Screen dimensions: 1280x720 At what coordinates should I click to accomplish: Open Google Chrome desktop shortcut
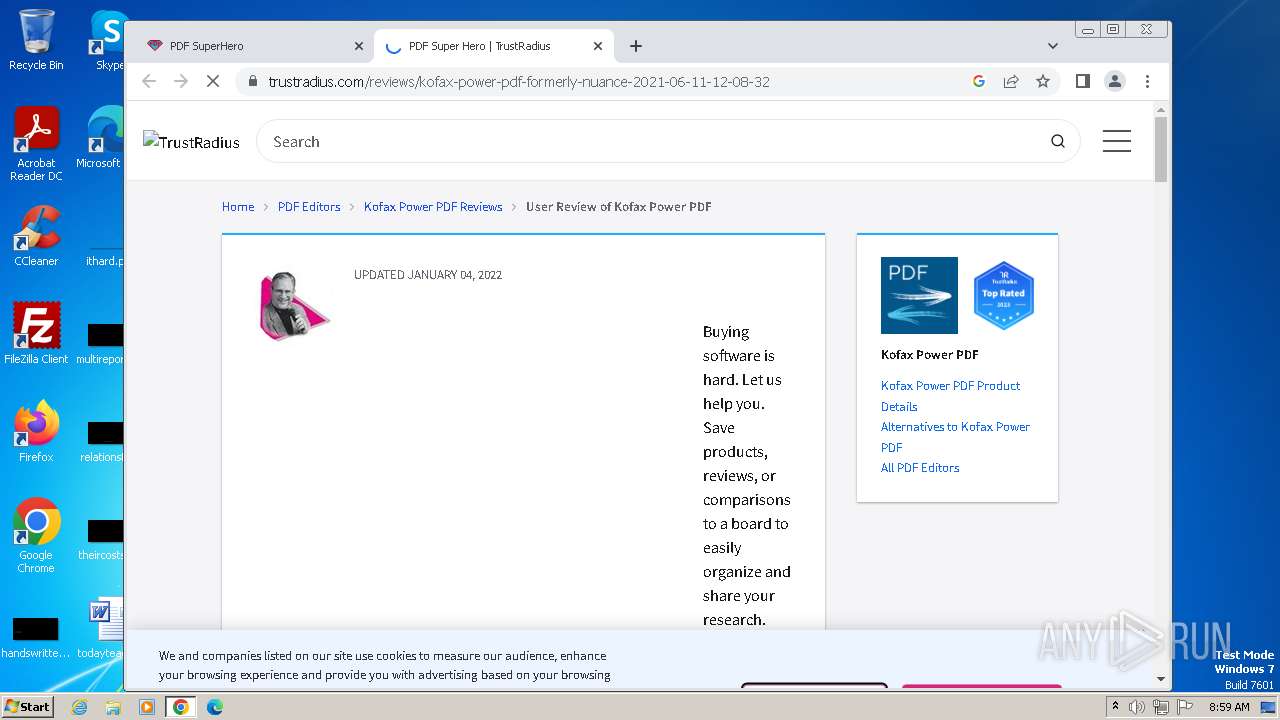pyautogui.click(x=36, y=535)
